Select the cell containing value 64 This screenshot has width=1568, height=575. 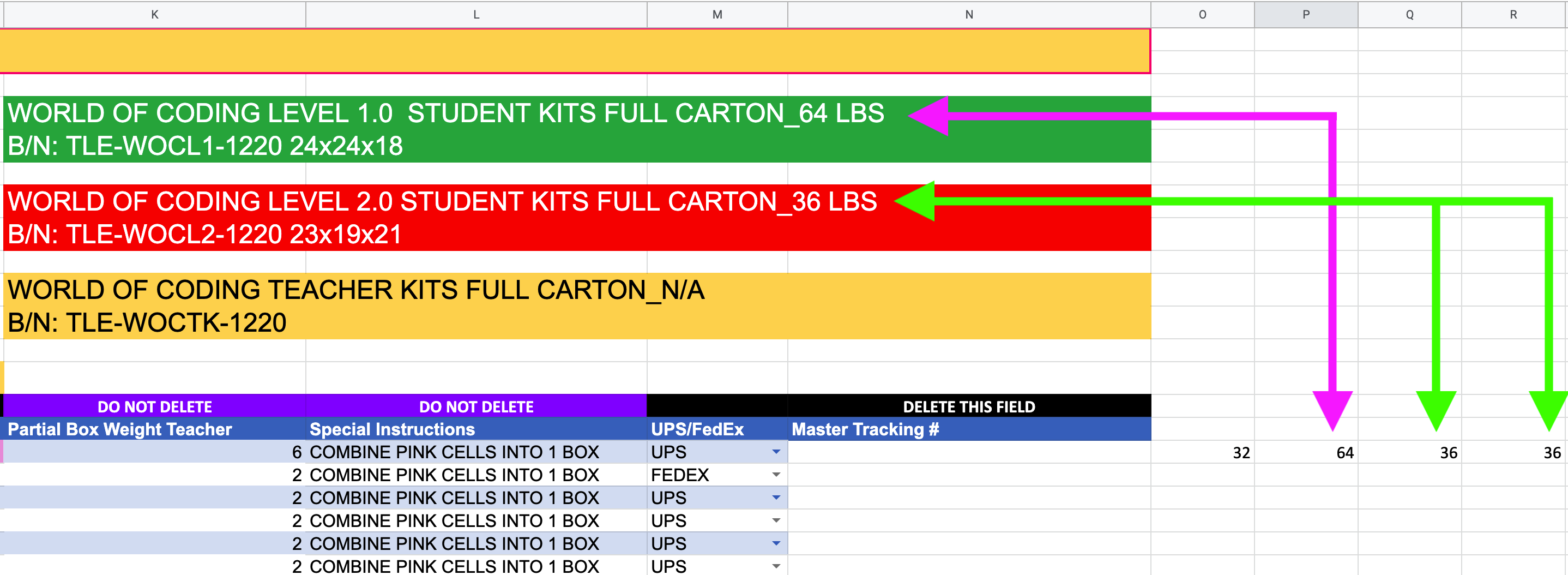[1306, 452]
